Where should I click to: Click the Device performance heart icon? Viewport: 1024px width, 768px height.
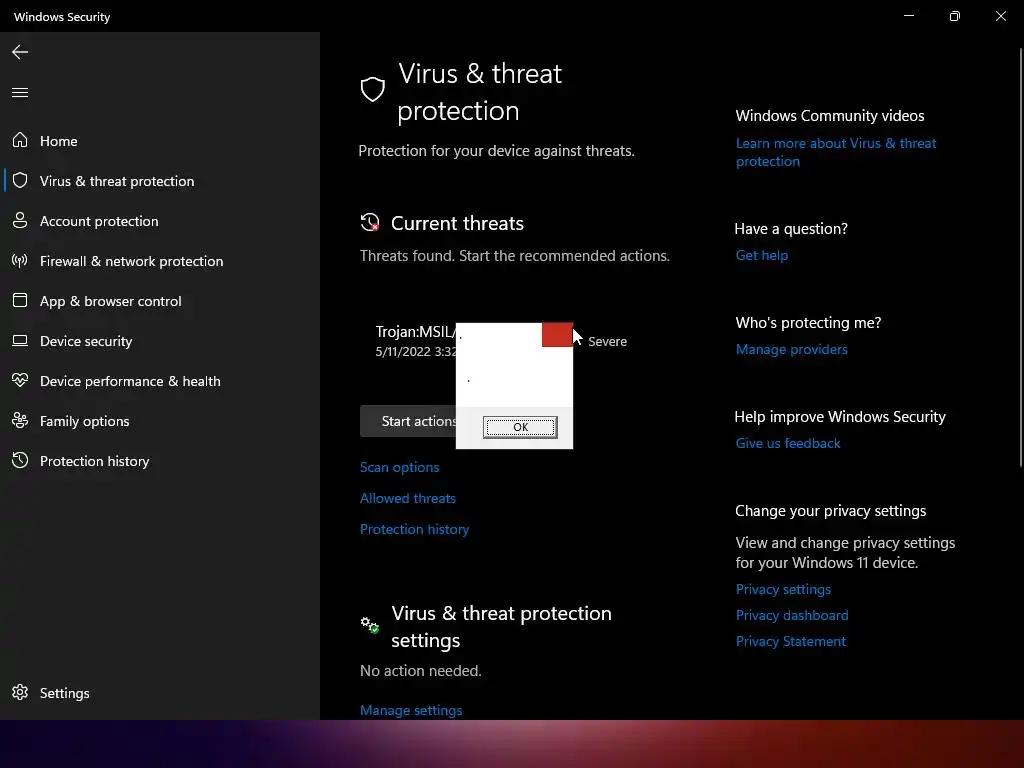20,381
